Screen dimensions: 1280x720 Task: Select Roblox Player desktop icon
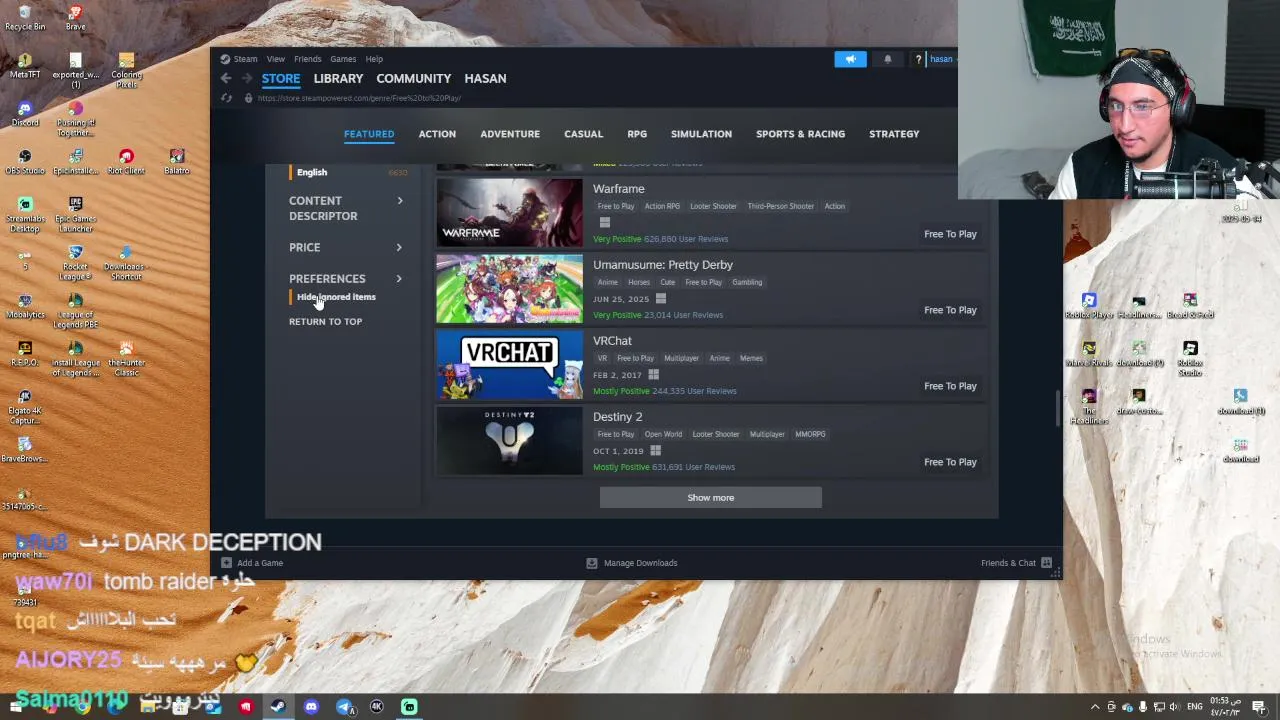1089,304
